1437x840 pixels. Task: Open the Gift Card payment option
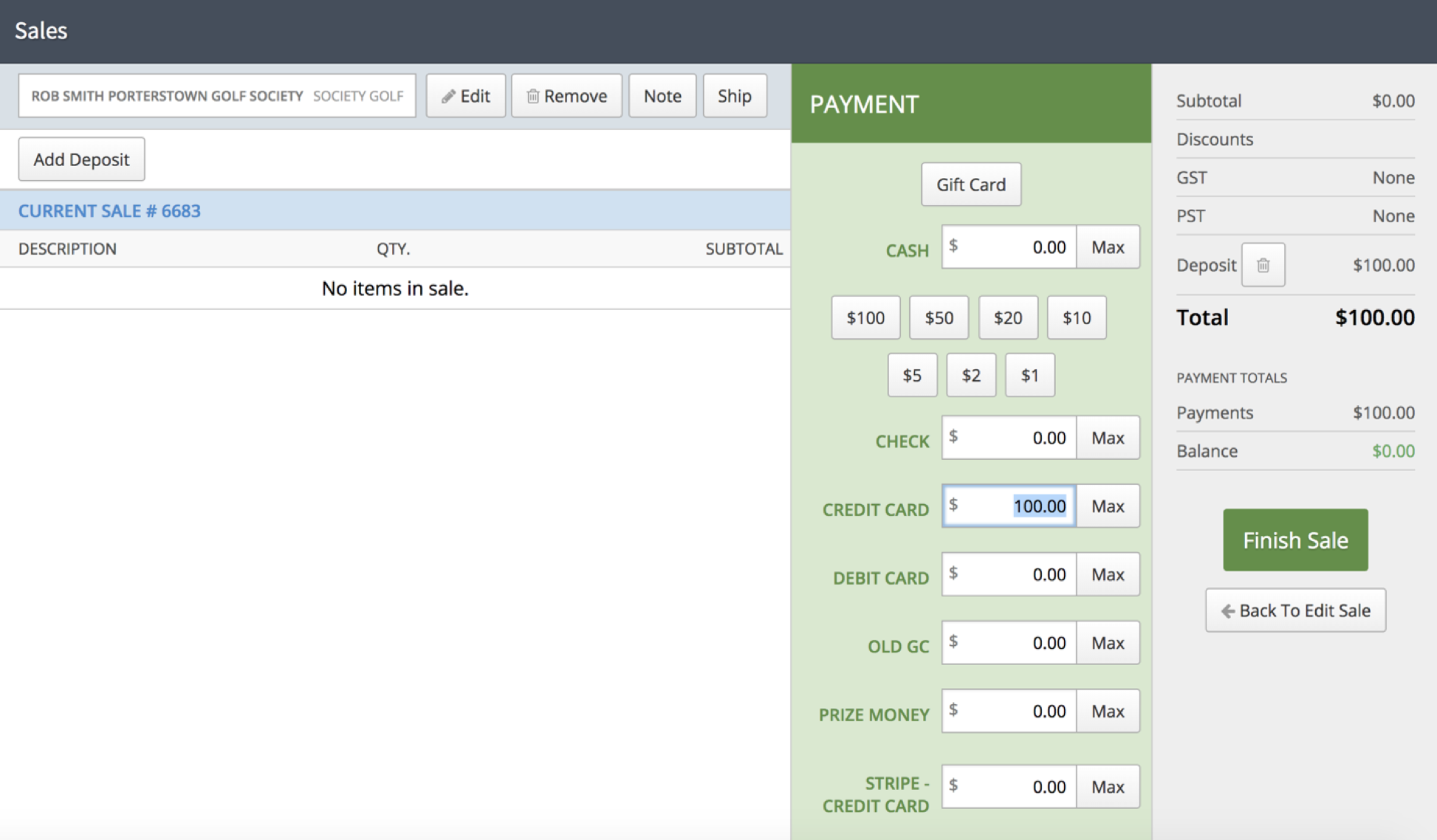tap(970, 185)
